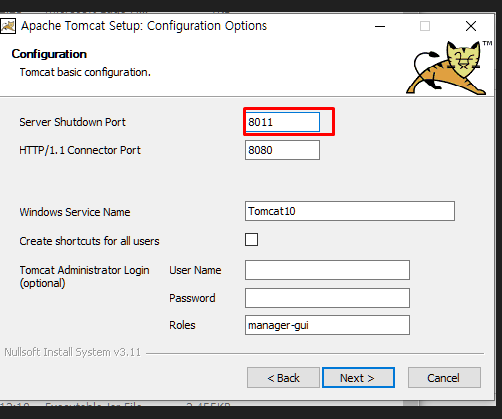
Task: Click the Create shortcuts for all users label
Action: (89, 241)
